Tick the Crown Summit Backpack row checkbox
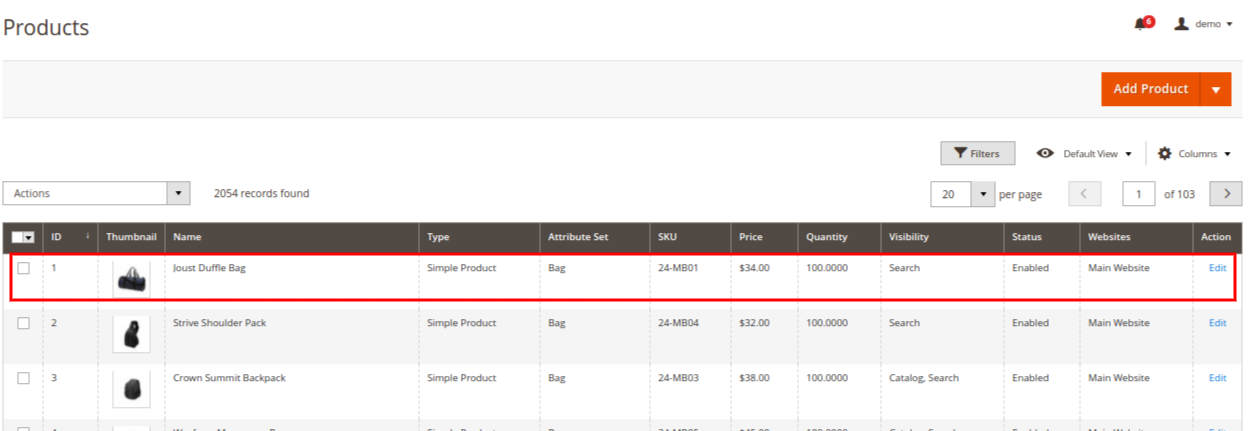 pyautogui.click(x=23, y=378)
